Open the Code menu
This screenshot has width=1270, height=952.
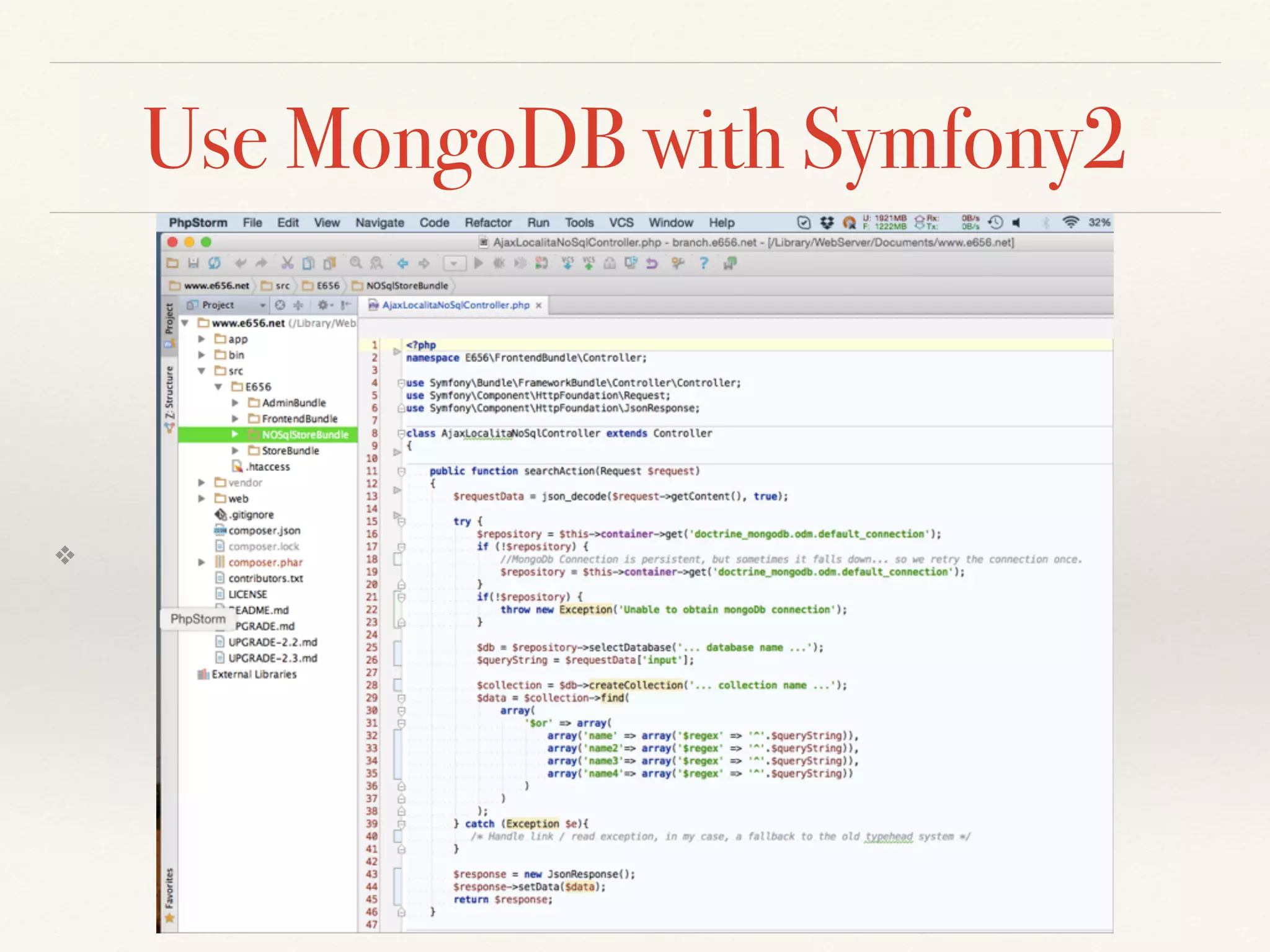434,223
